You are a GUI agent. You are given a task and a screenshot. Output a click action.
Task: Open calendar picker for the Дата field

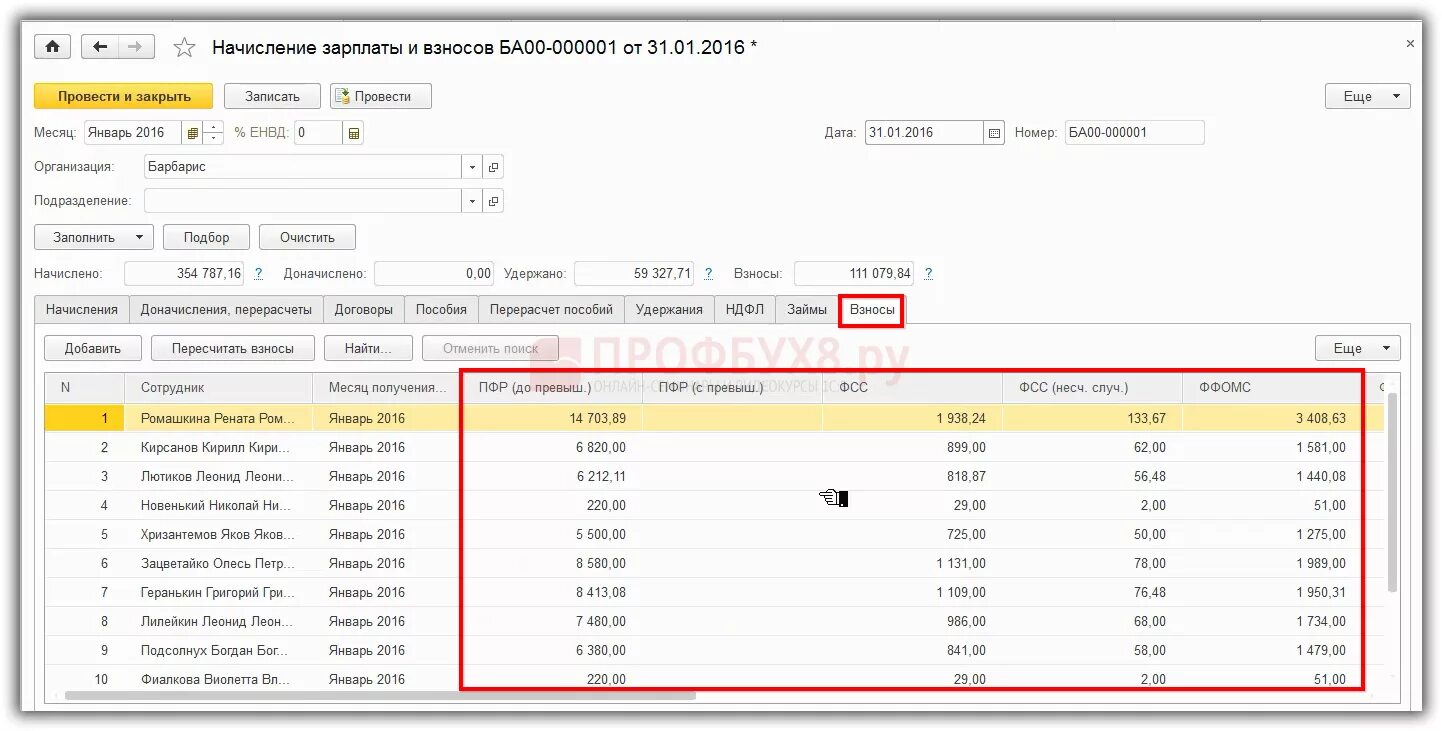[x=993, y=133]
